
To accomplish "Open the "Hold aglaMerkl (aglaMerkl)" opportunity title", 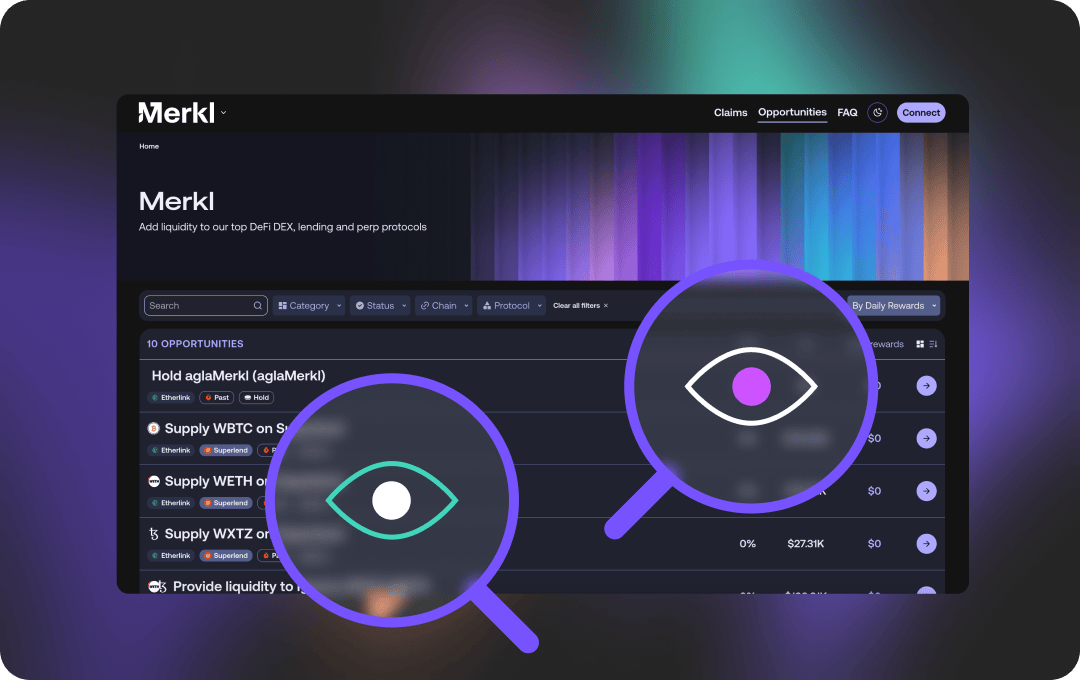I will pos(238,376).
